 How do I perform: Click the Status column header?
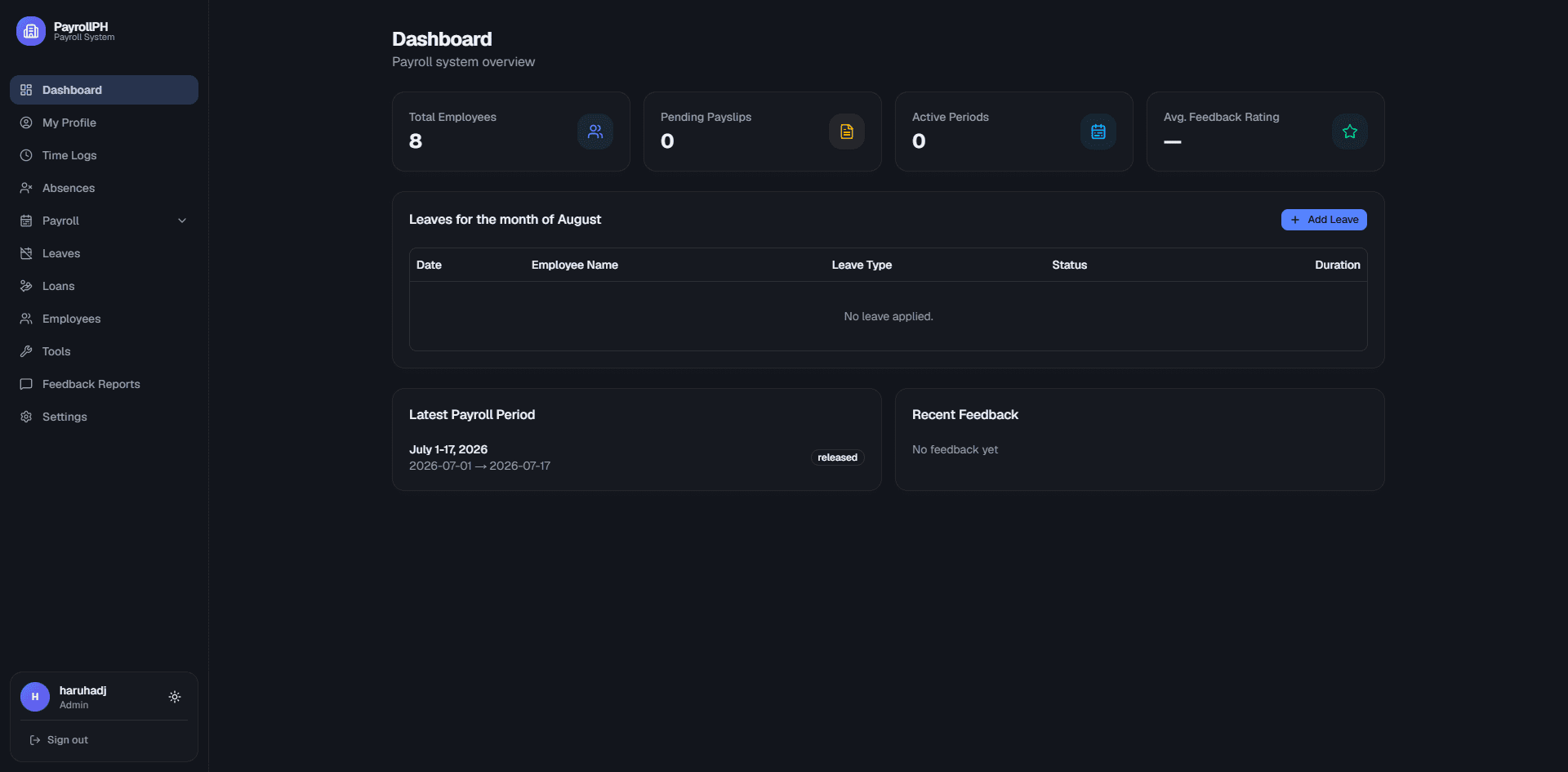pos(1069,265)
